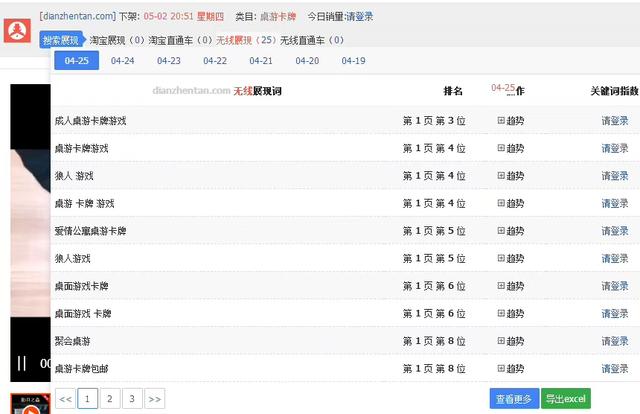Click keyword 桌游卡牌包邮
The image size is (640, 414).
click(x=82, y=369)
